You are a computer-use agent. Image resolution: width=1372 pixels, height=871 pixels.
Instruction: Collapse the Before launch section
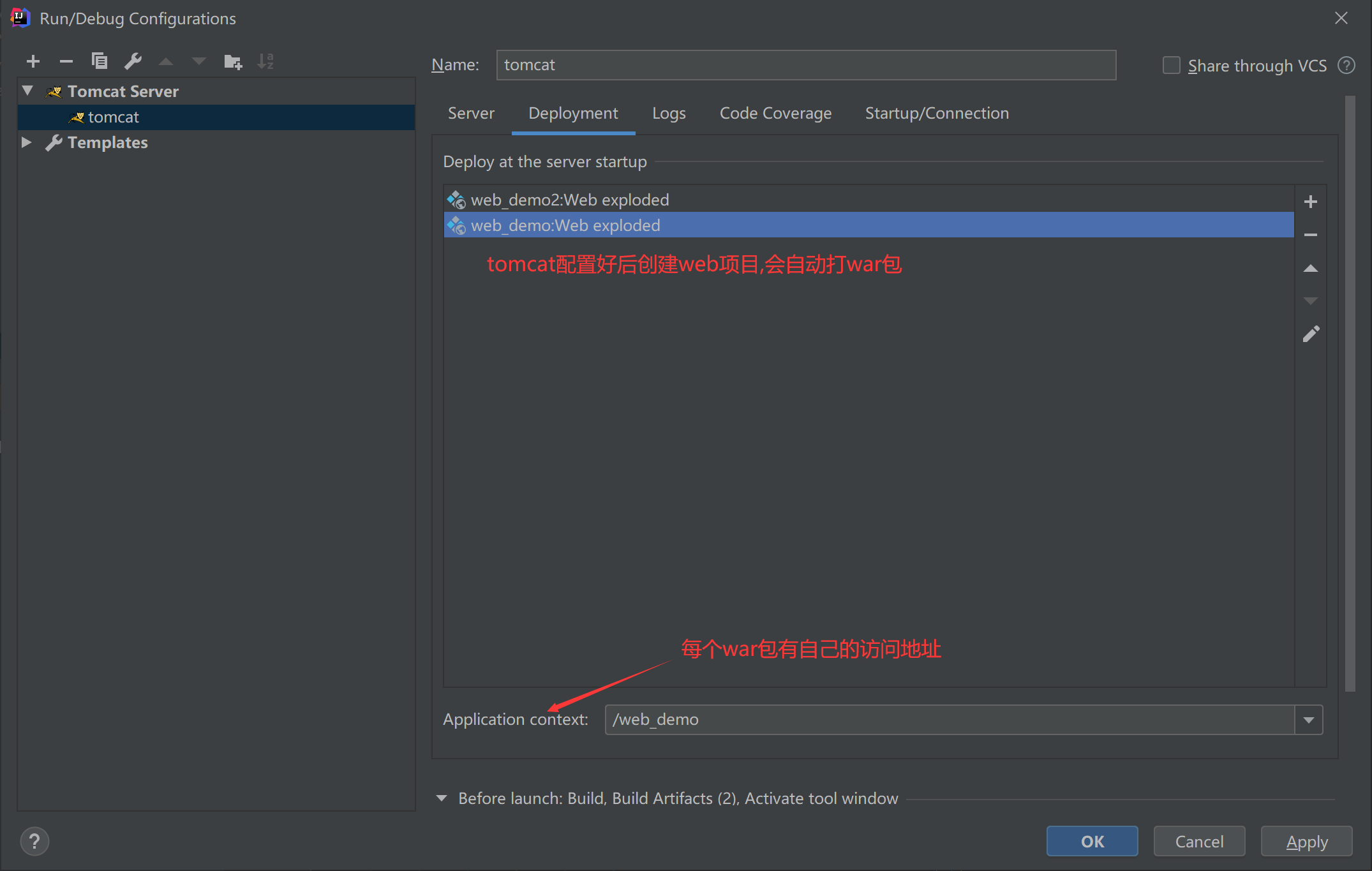[x=442, y=798]
